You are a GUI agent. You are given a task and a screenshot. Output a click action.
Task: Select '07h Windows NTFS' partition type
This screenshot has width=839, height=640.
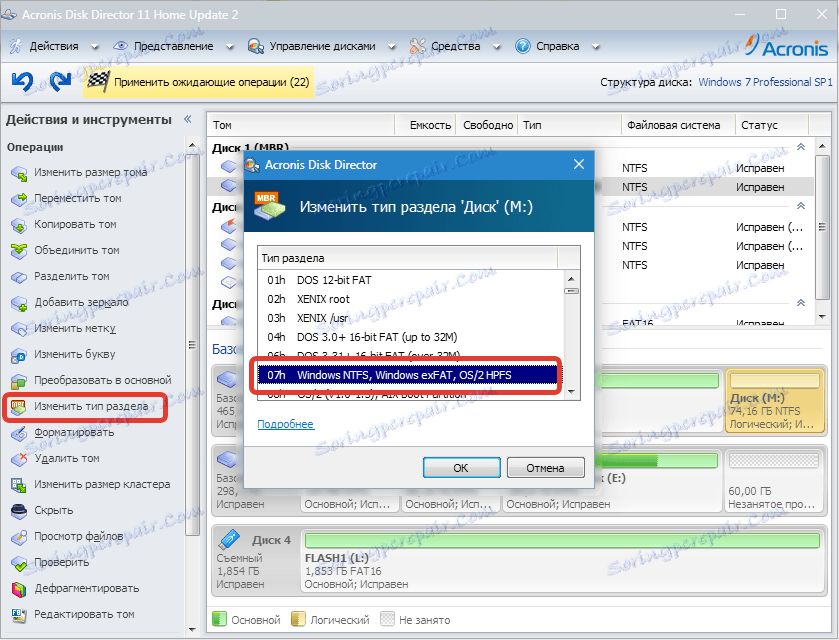click(x=408, y=375)
